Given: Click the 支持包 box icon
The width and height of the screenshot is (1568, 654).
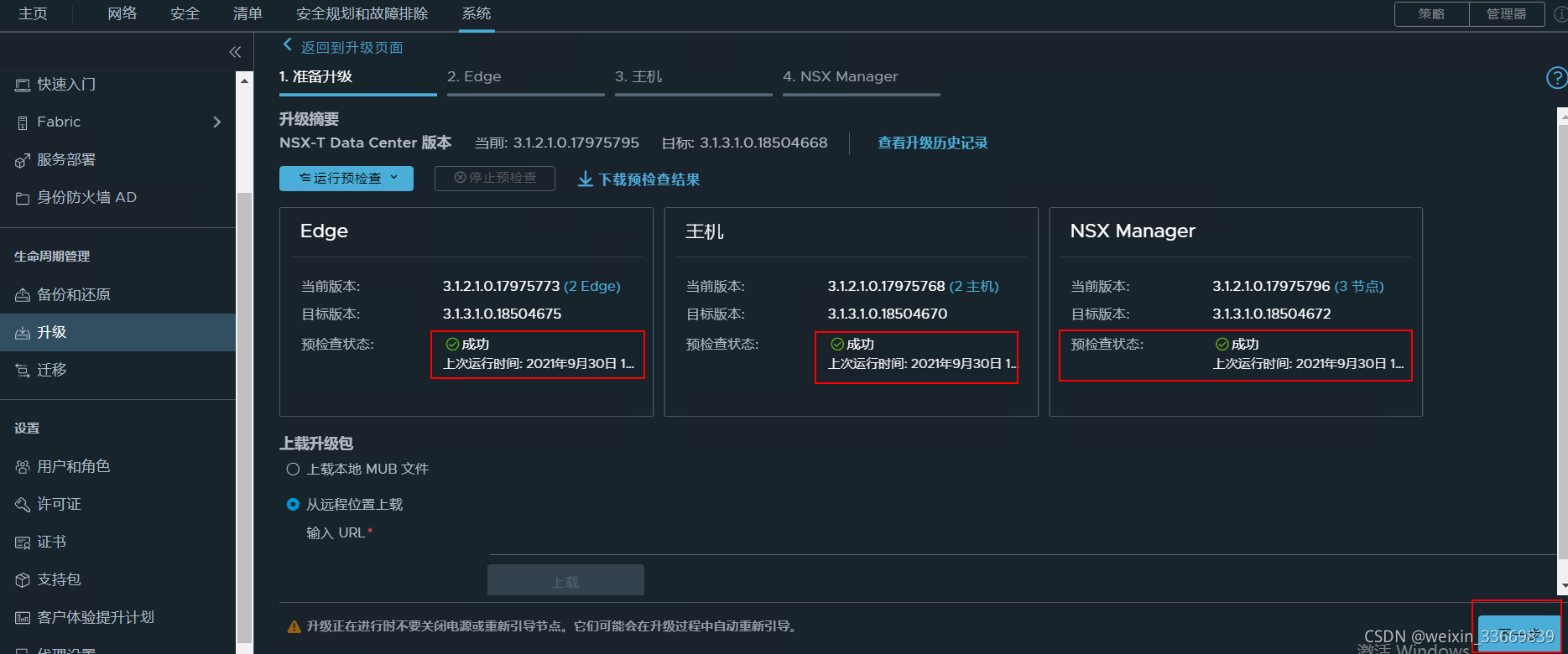Looking at the screenshot, I should point(23,580).
